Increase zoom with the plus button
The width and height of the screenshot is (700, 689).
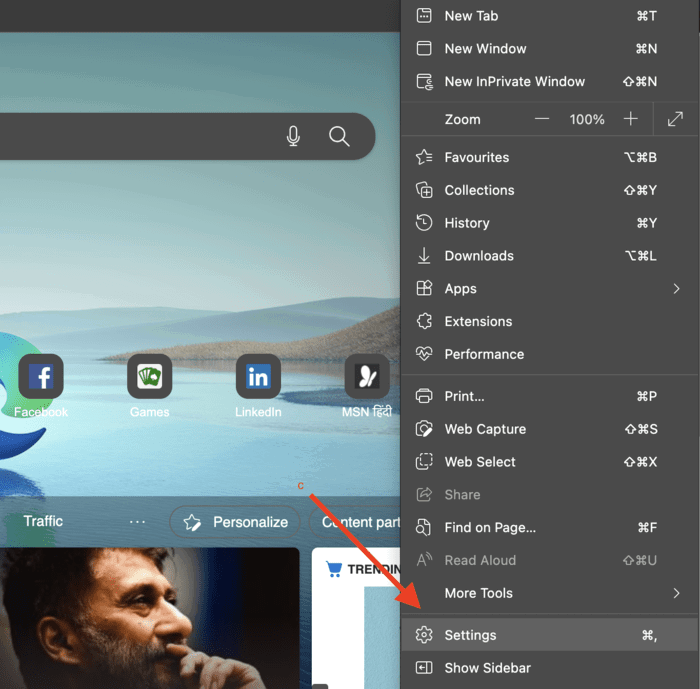click(630, 119)
